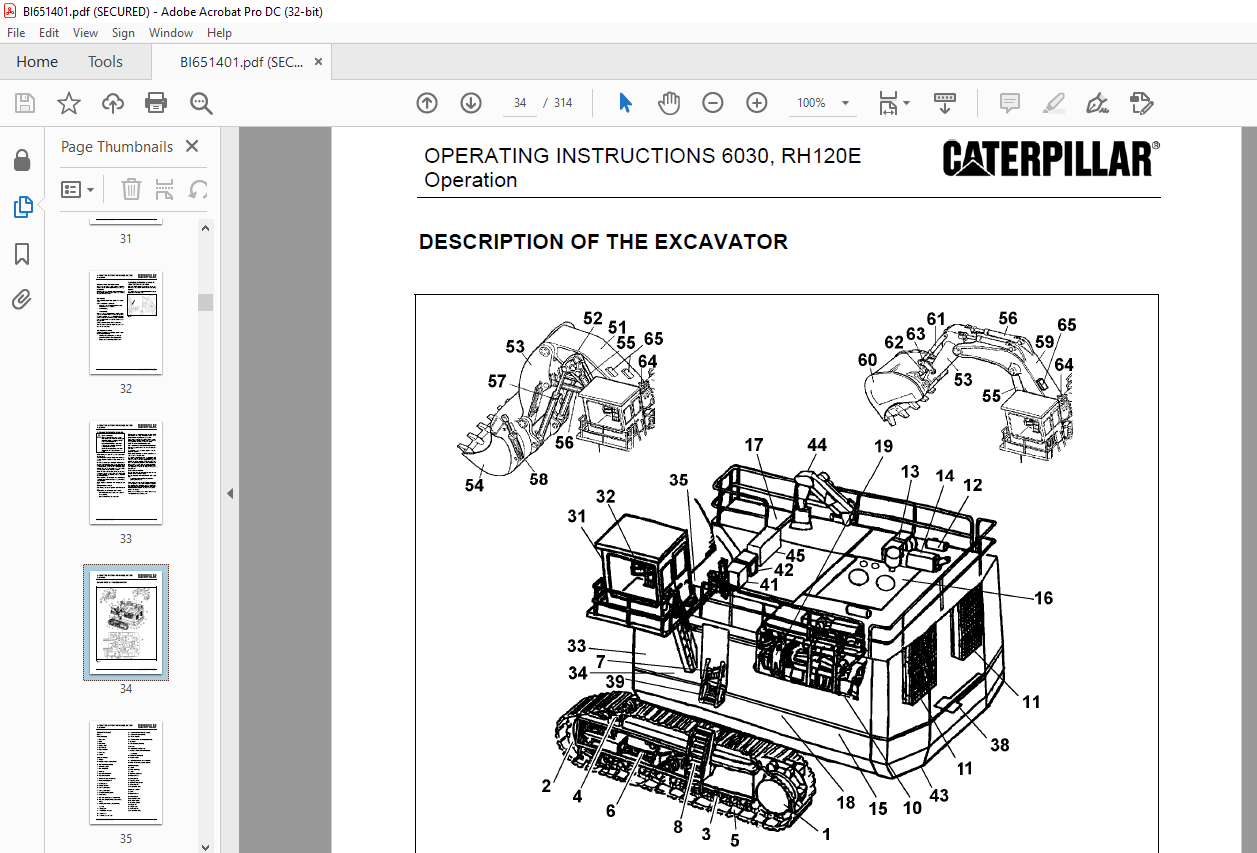Click the scrolling mode keyboard icon
Image resolution: width=1257 pixels, height=853 pixels.
click(945, 103)
